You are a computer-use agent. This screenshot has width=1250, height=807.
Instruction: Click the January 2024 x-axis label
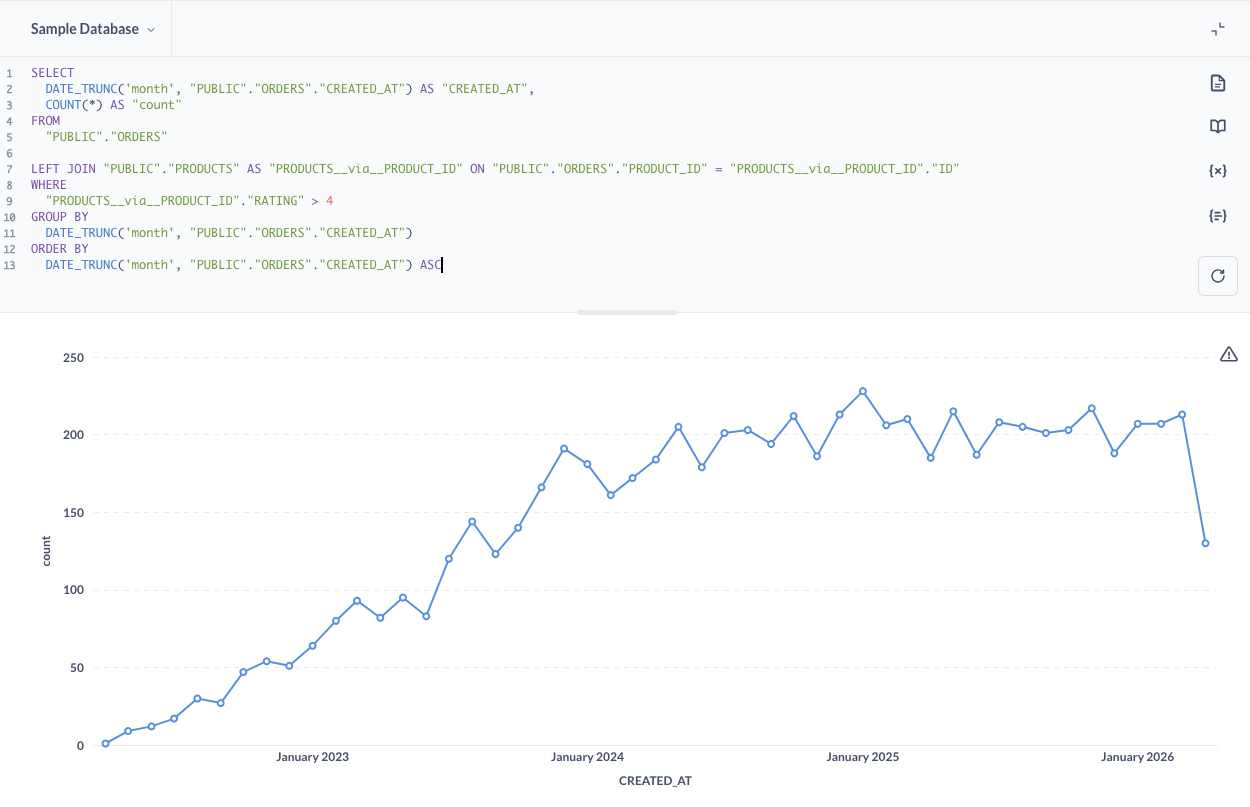pos(587,757)
